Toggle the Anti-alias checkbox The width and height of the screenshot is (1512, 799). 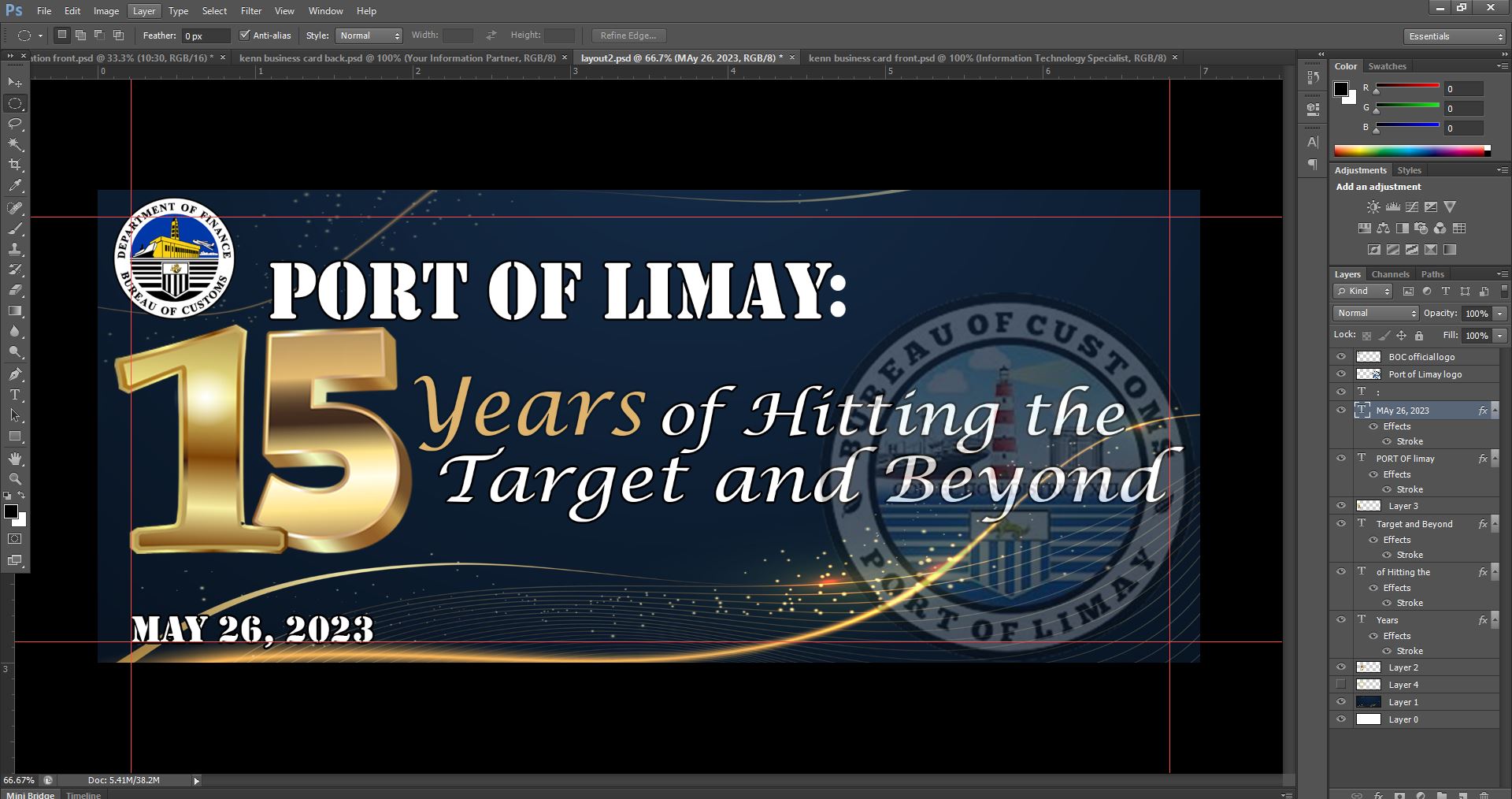coord(244,35)
